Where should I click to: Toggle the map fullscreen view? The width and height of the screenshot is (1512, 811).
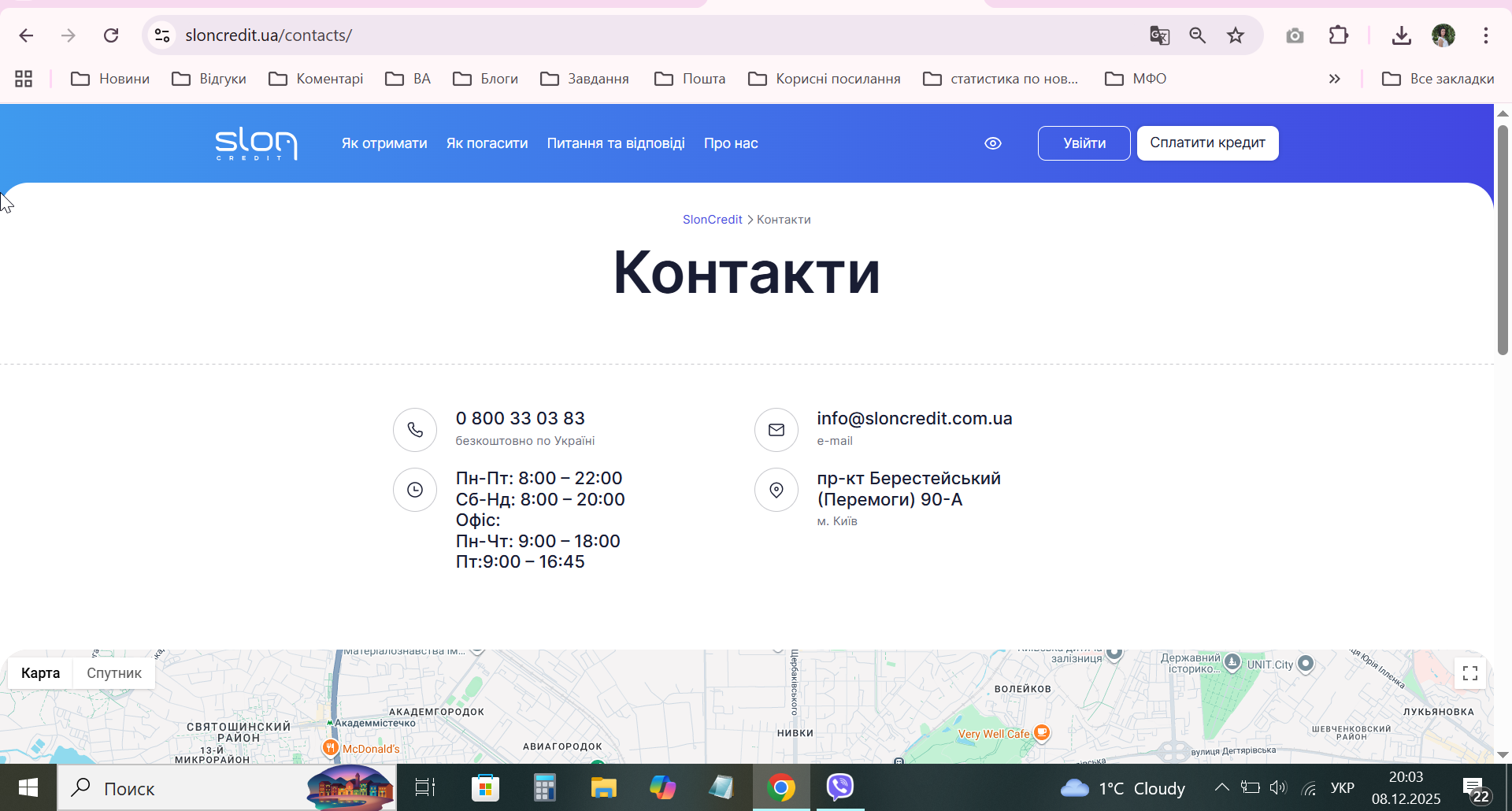(x=1470, y=673)
